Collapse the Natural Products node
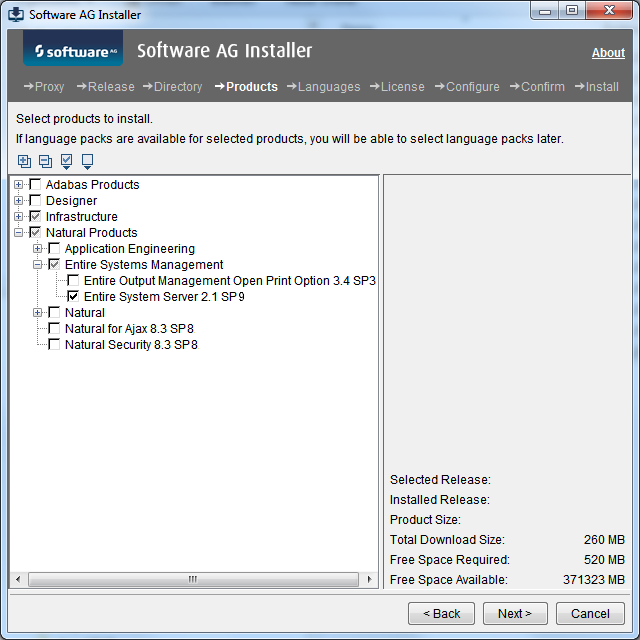This screenshot has width=640, height=640. [19, 233]
